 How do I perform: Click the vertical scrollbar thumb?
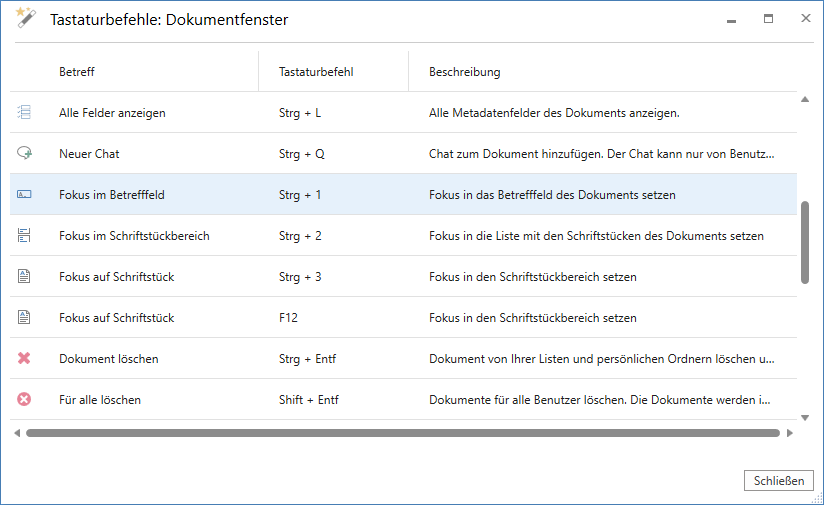[x=805, y=243]
